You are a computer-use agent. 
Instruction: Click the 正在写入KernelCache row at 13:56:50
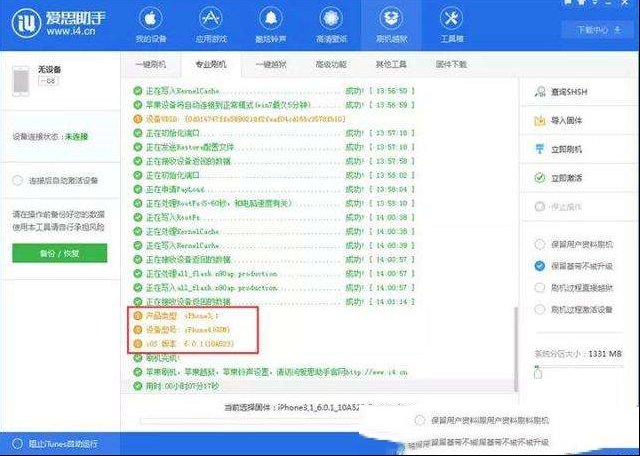pos(274,91)
